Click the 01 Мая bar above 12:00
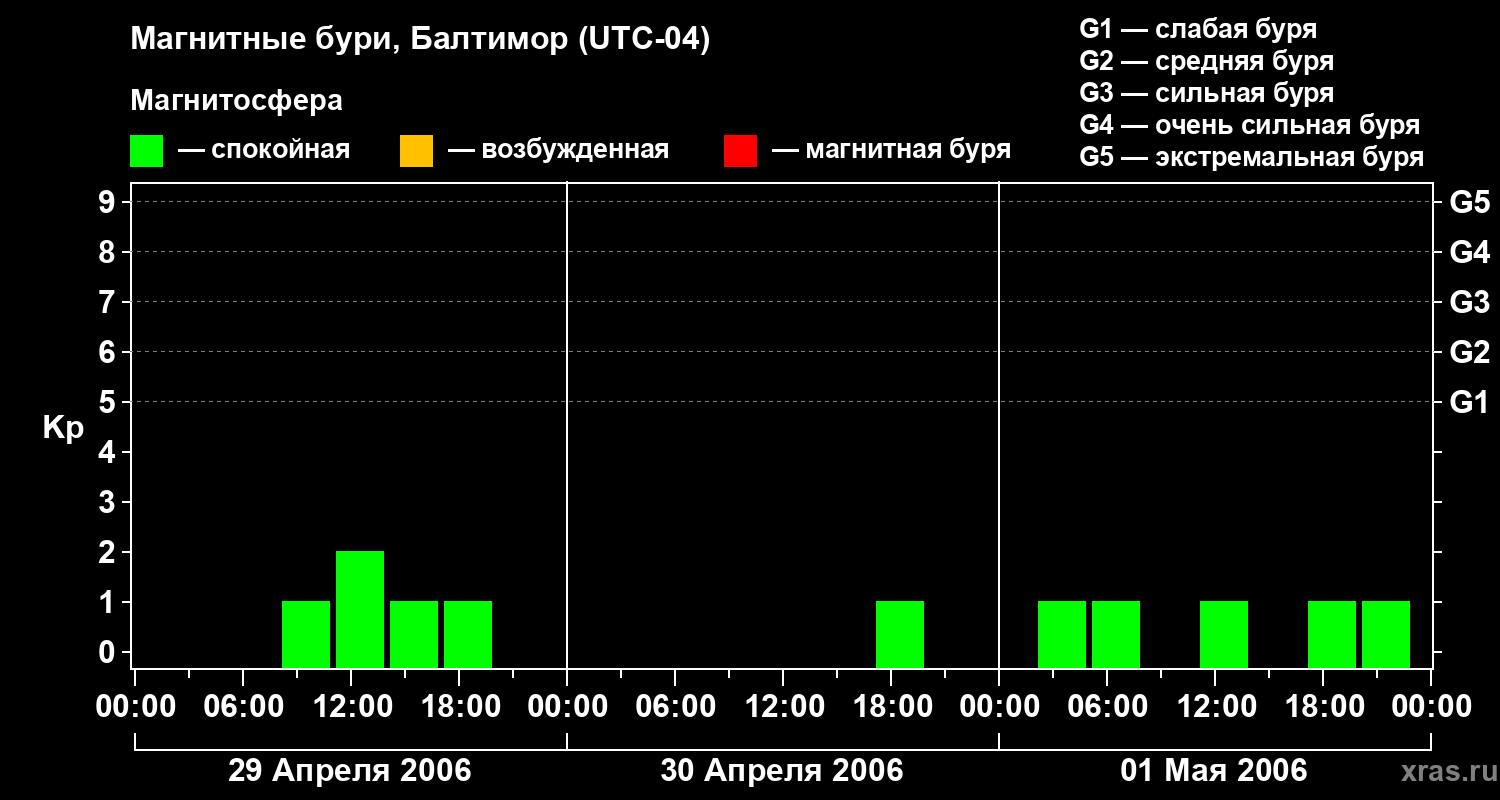Image resolution: width=1500 pixels, height=800 pixels. pos(1224,634)
